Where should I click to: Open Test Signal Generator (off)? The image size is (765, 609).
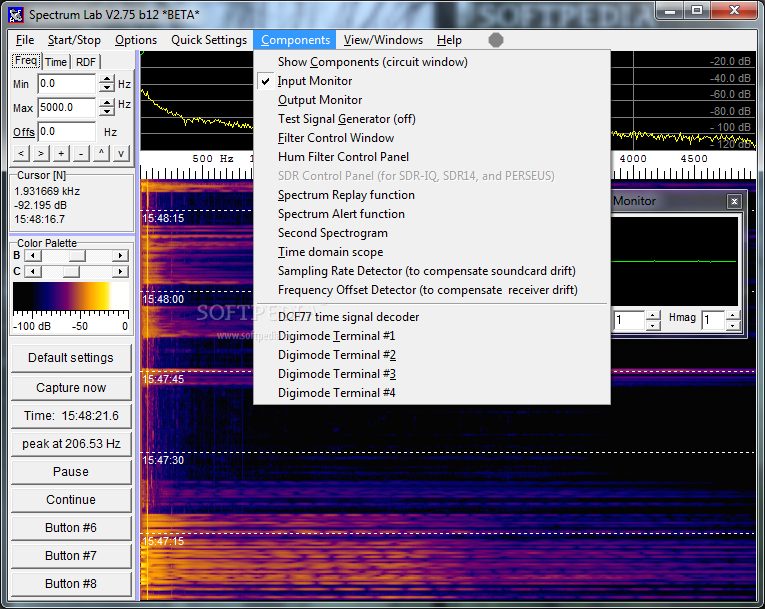432,119
